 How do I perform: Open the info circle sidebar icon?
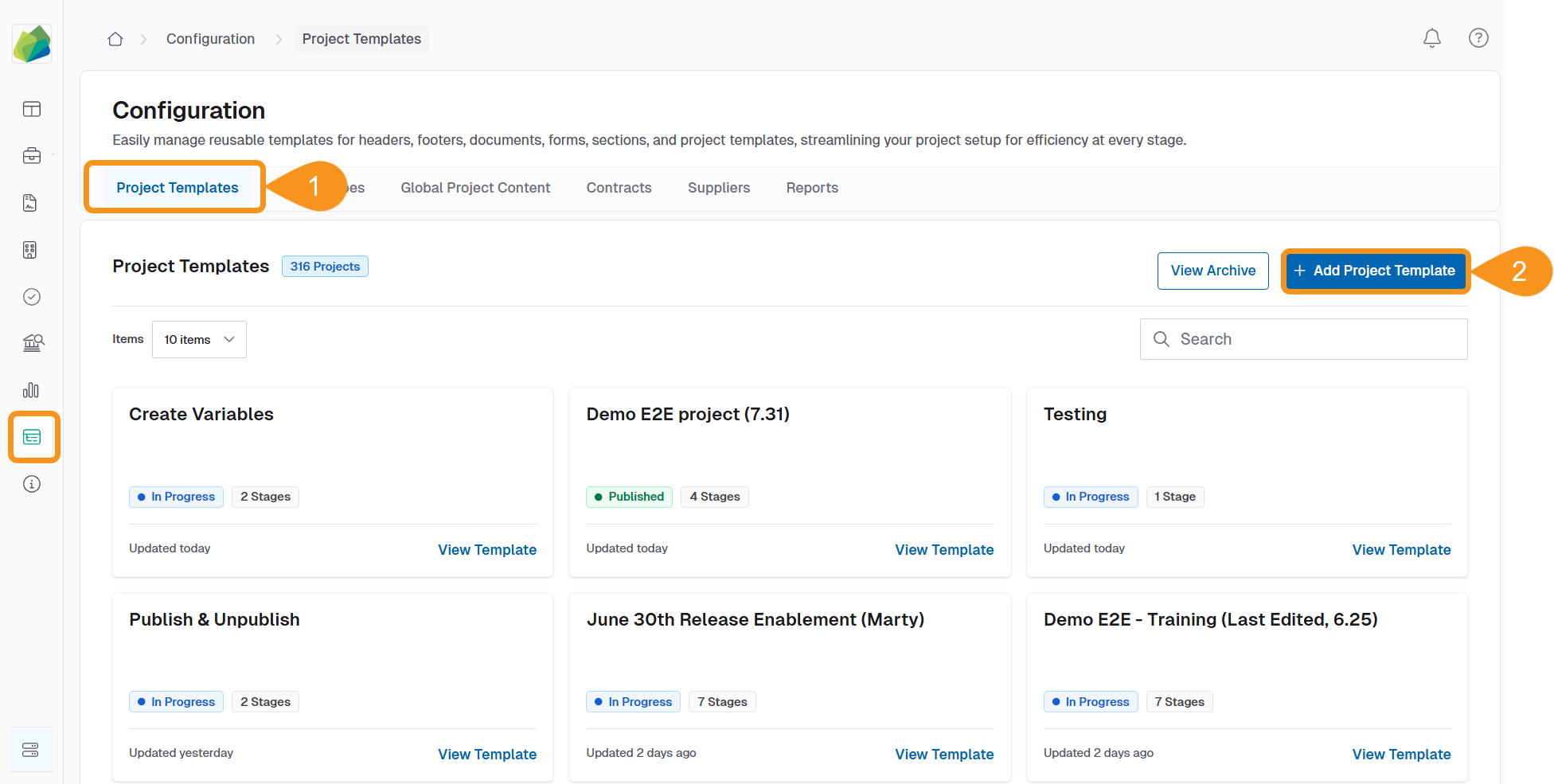click(x=32, y=484)
